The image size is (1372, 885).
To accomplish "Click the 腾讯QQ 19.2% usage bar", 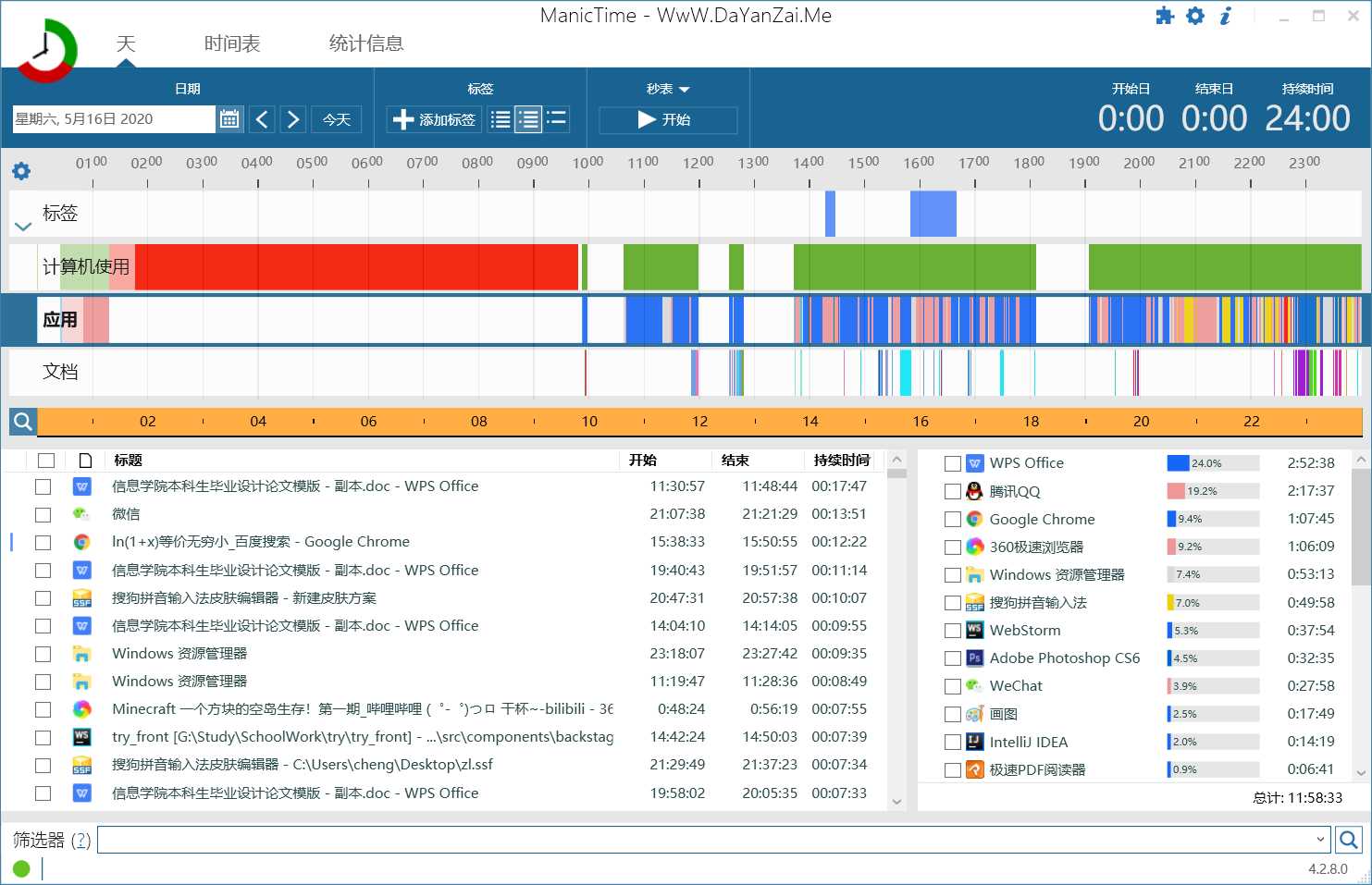I will pos(1213,491).
